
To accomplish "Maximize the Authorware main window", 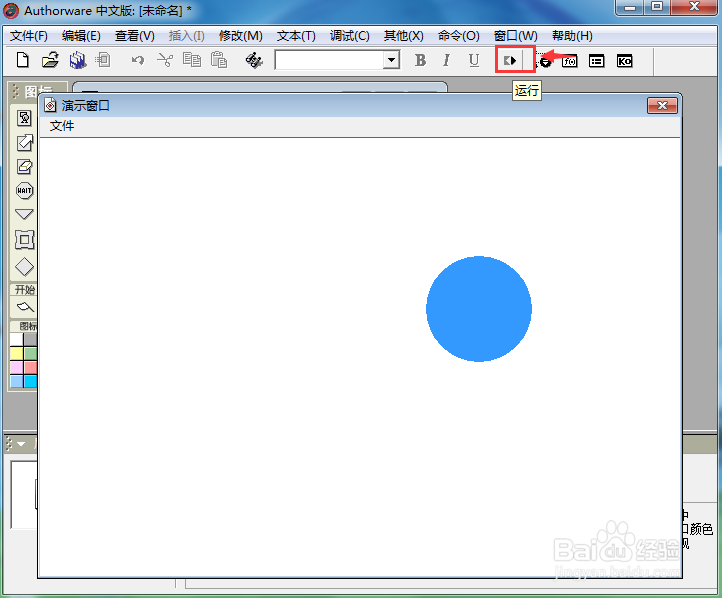I will (657, 7).
